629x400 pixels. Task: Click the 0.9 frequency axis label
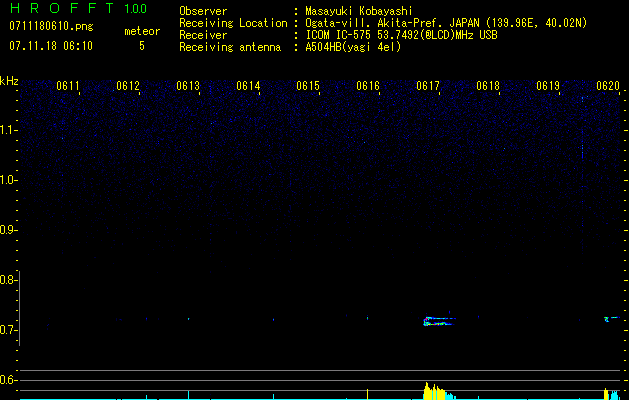click(7, 230)
